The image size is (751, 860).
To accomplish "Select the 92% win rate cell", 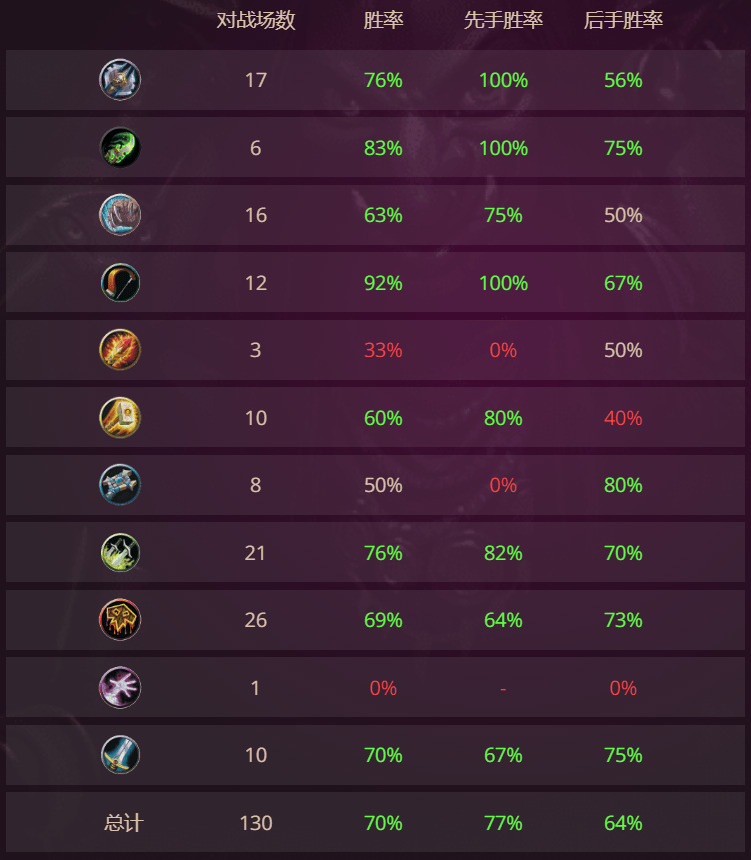I will click(x=383, y=283).
